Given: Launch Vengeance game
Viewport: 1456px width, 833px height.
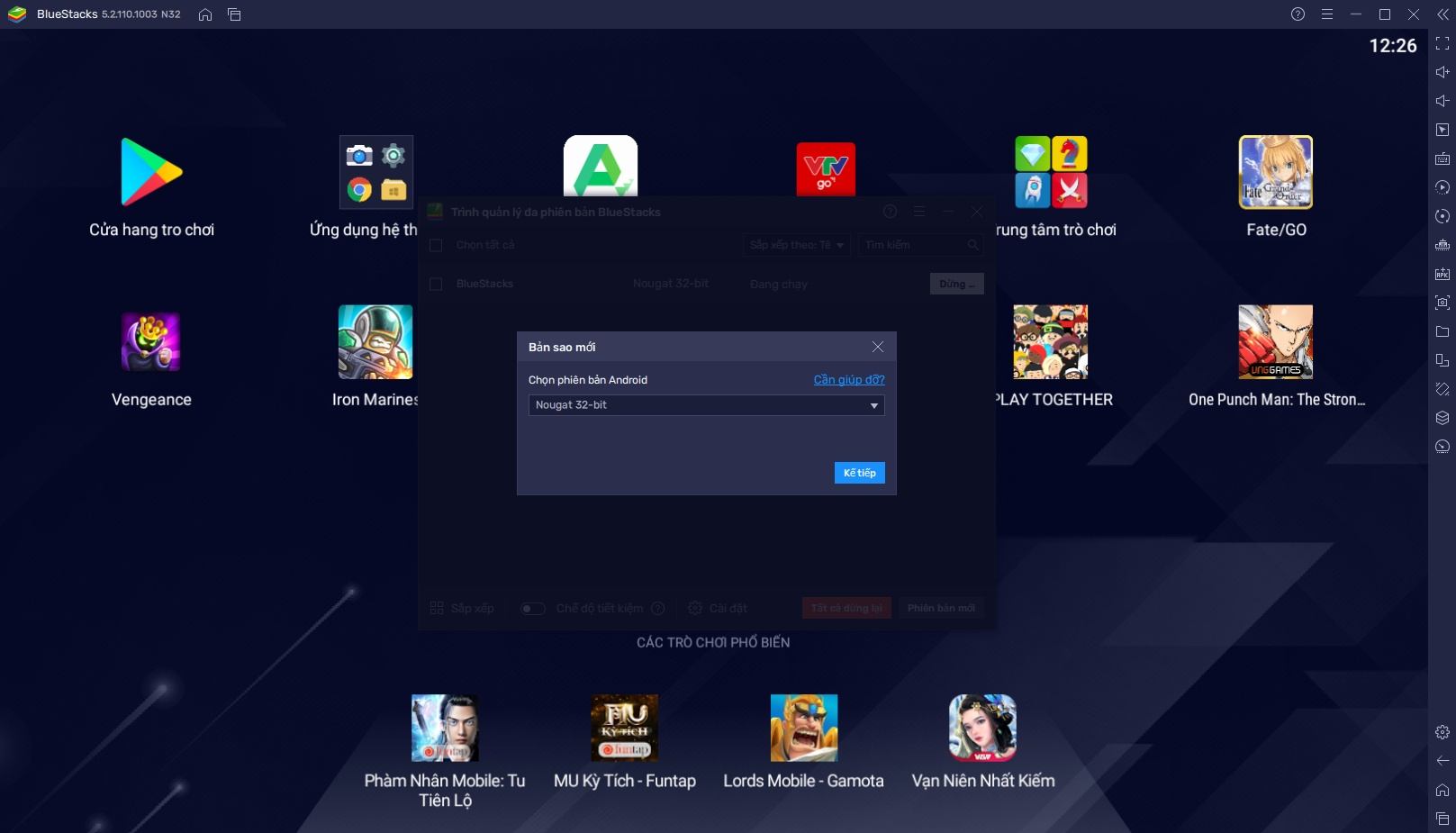Looking at the screenshot, I should click(x=151, y=342).
